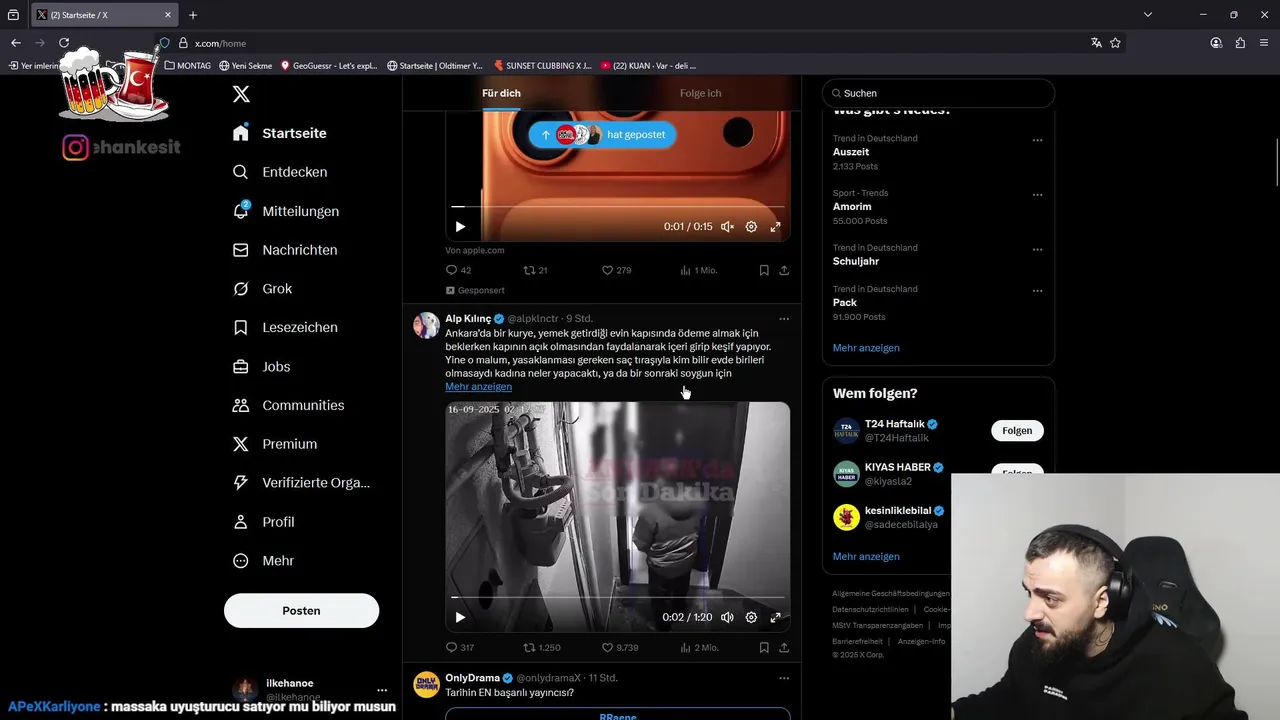Open options for Pack trend
Image resolution: width=1280 pixels, height=720 pixels.
coord(1037,291)
